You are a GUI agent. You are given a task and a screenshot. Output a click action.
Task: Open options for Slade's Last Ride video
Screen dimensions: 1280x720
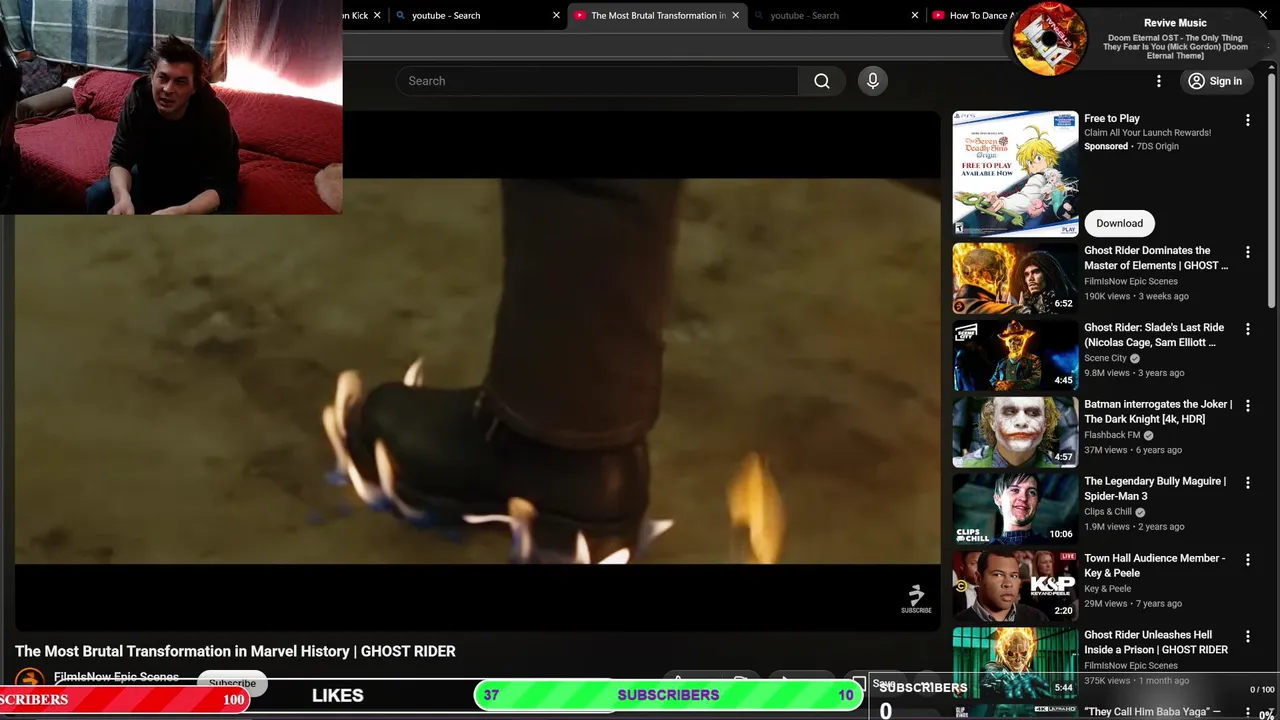pyautogui.click(x=1247, y=329)
